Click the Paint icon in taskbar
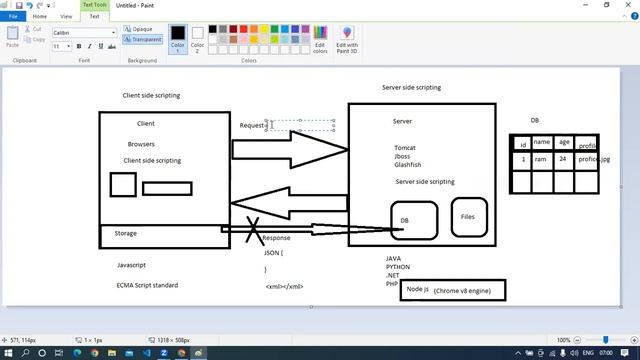This screenshot has width=640, height=360. [199, 353]
